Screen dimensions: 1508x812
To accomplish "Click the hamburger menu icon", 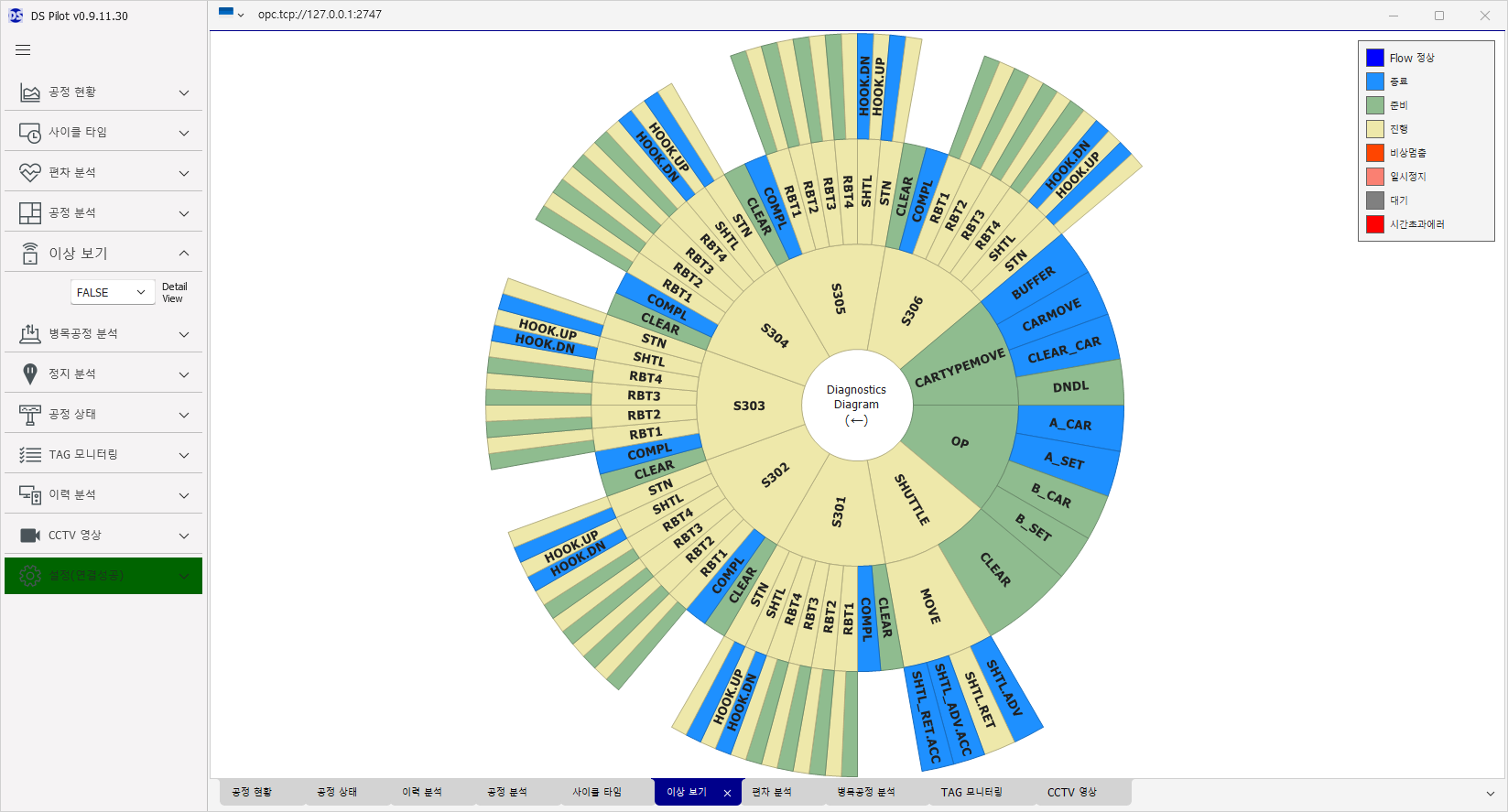I will [23, 50].
